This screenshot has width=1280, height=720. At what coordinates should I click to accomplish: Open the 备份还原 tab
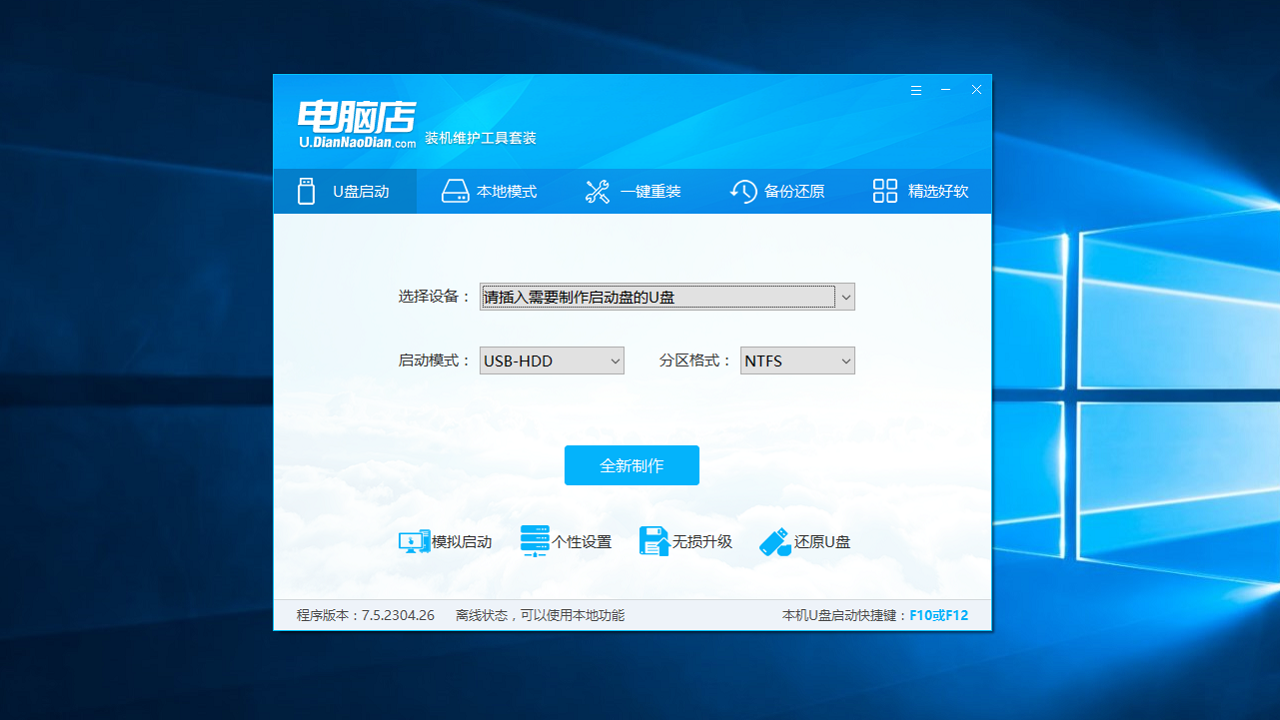click(x=778, y=191)
